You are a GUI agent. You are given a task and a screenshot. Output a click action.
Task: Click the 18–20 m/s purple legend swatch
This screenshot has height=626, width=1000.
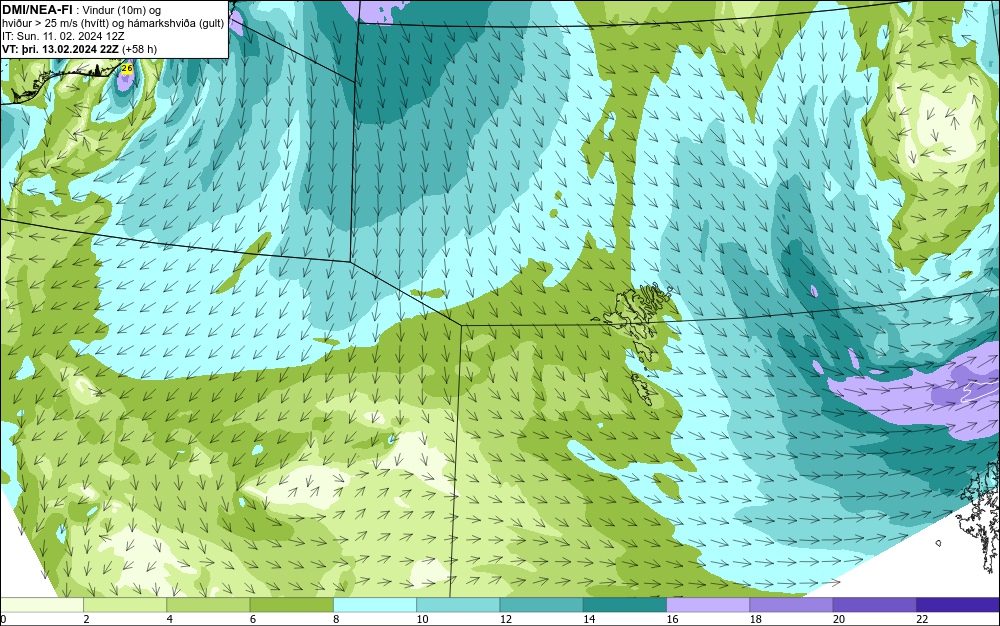pos(791,605)
